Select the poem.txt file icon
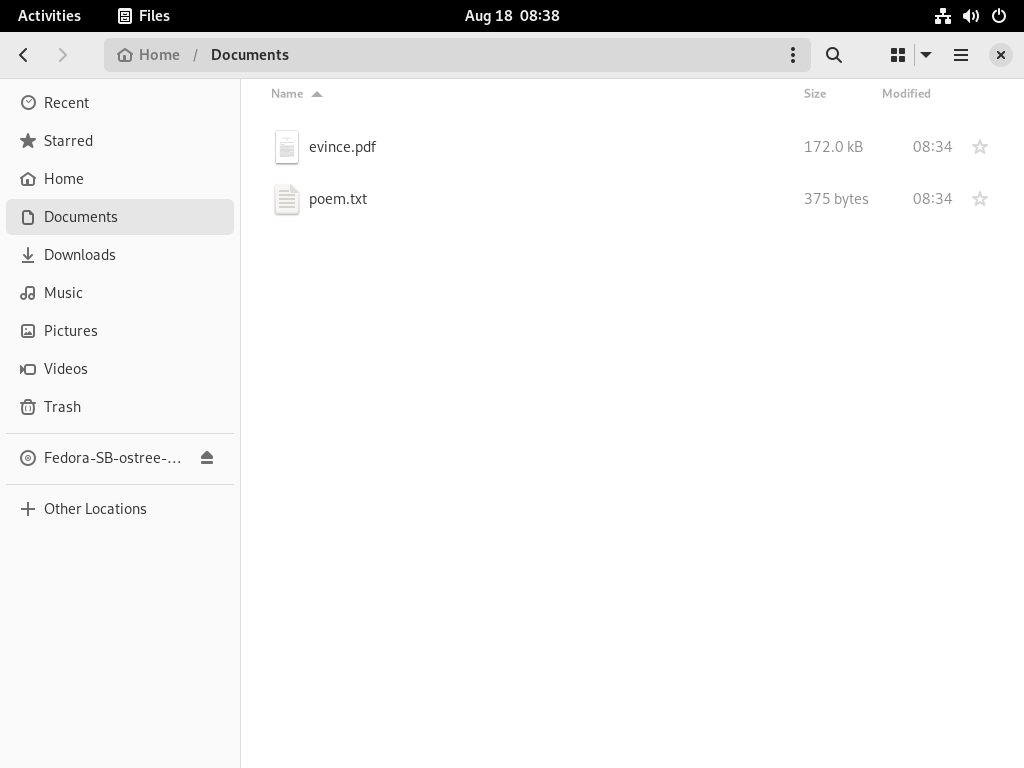 click(x=287, y=199)
